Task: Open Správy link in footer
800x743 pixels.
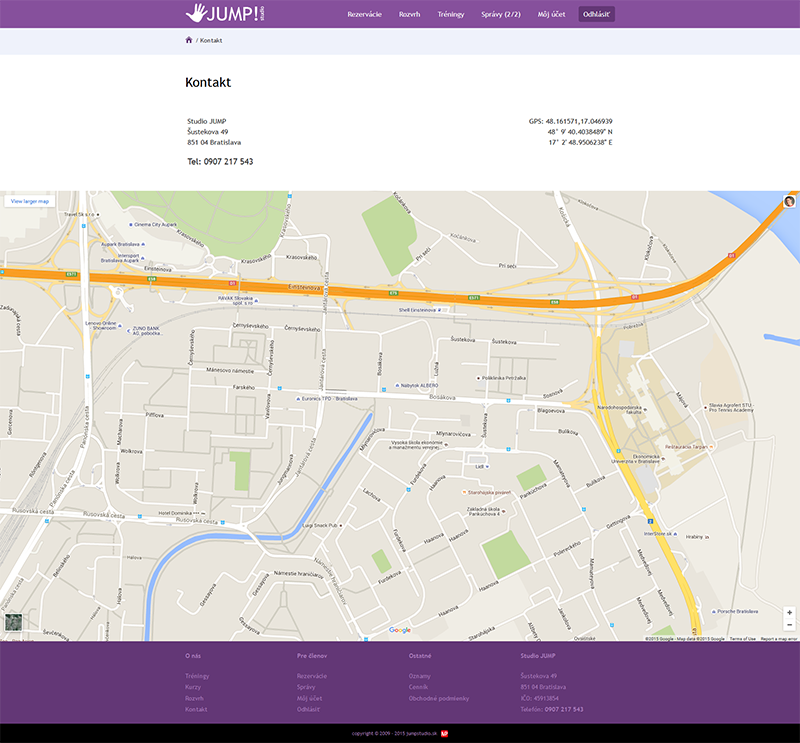Action: pos(306,687)
